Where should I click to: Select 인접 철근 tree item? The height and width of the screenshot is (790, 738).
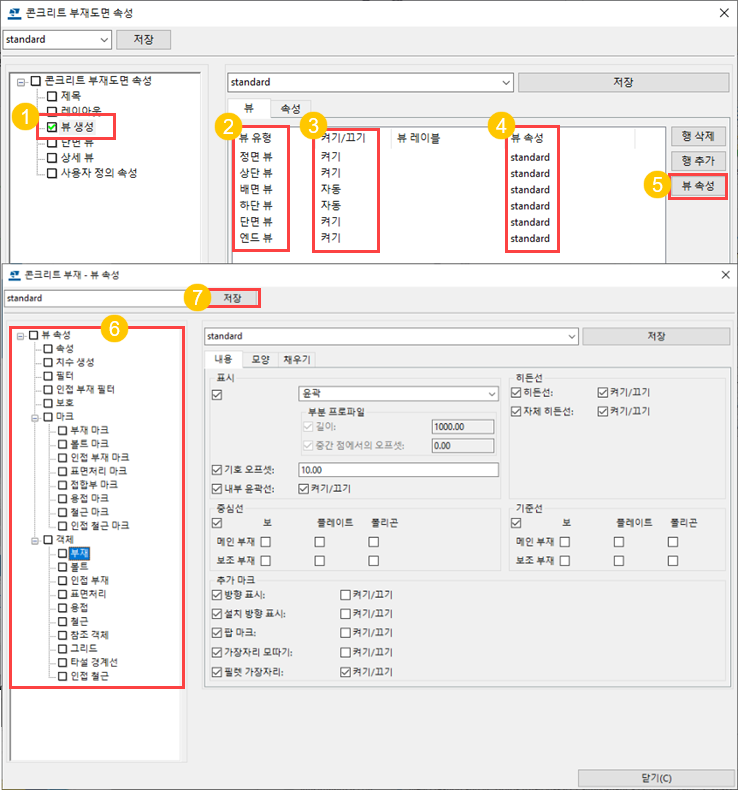[x=89, y=676]
